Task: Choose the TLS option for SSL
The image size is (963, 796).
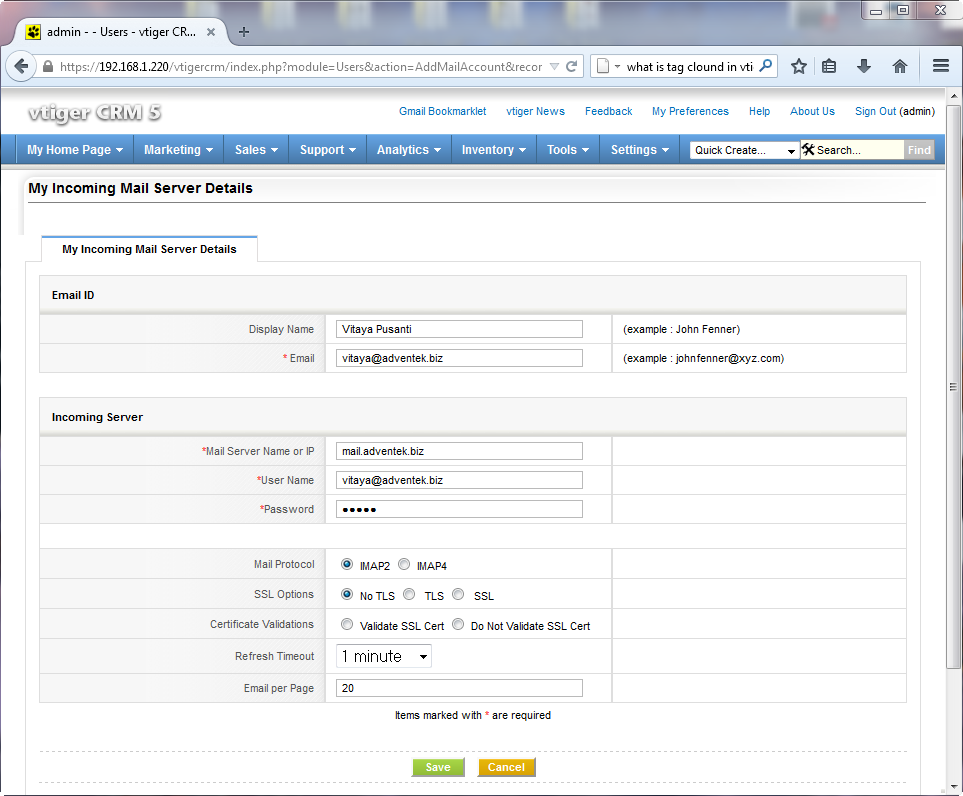Action: pyautogui.click(x=409, y=595)
